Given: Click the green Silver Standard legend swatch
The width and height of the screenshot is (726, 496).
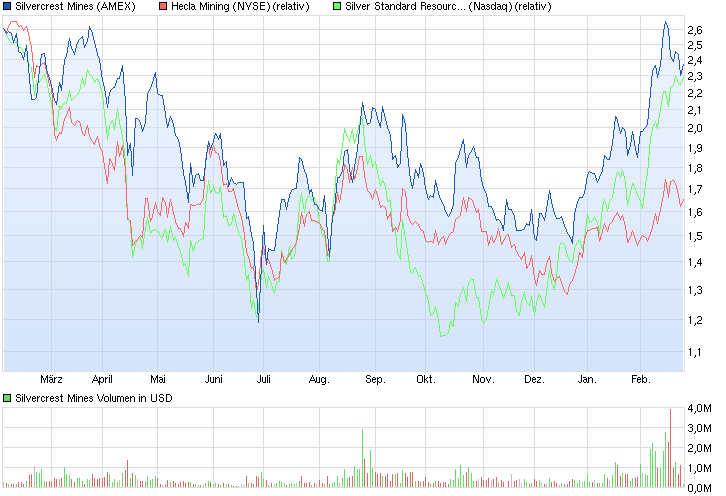Looking at the screenshot, I should [x=337, y=6].
